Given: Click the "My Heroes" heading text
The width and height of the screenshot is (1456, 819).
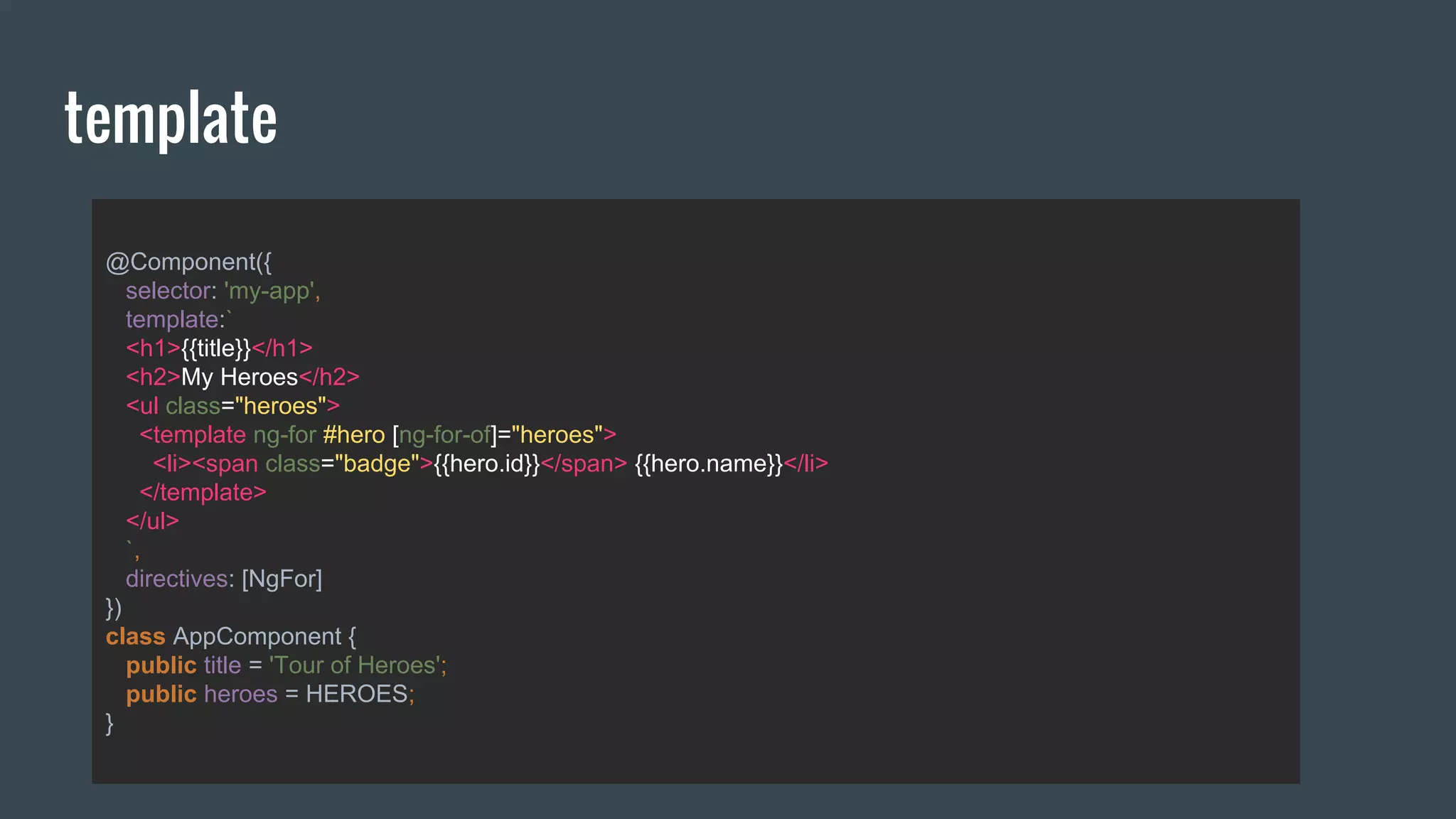Looking at the screenshot, I should pos(240,378).
